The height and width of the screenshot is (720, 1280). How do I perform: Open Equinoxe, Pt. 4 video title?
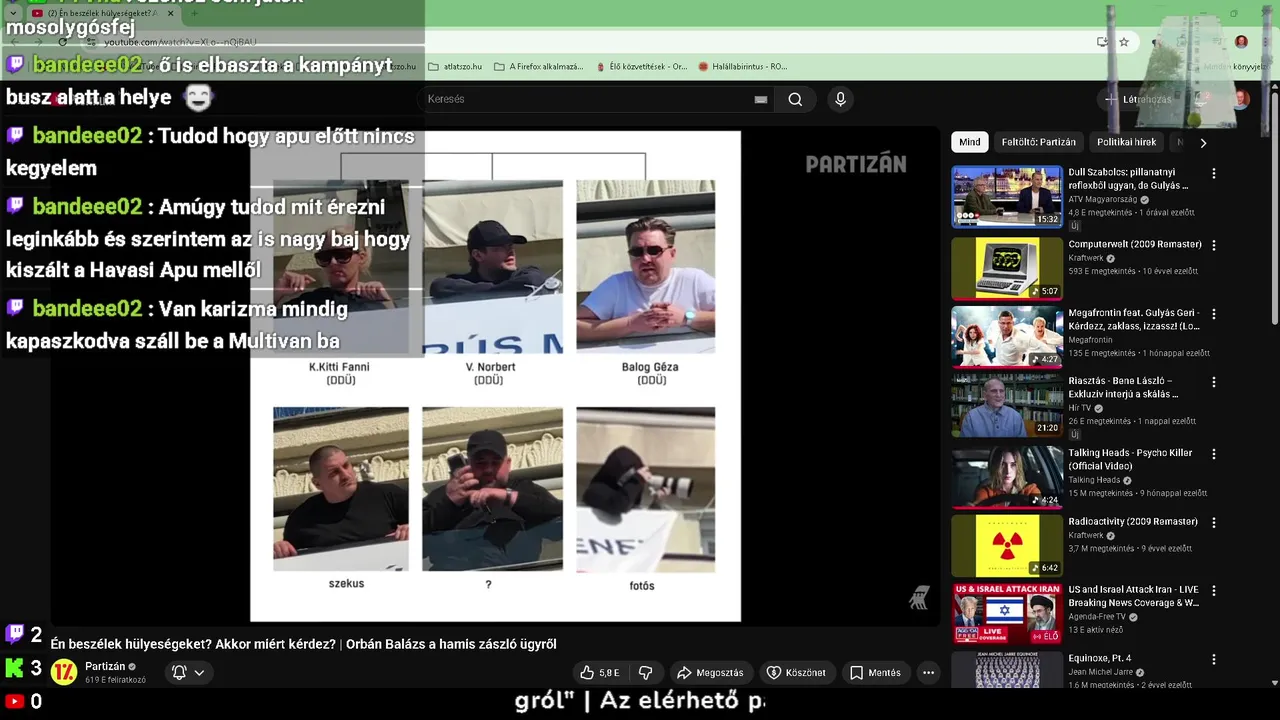click(1100, 658)
